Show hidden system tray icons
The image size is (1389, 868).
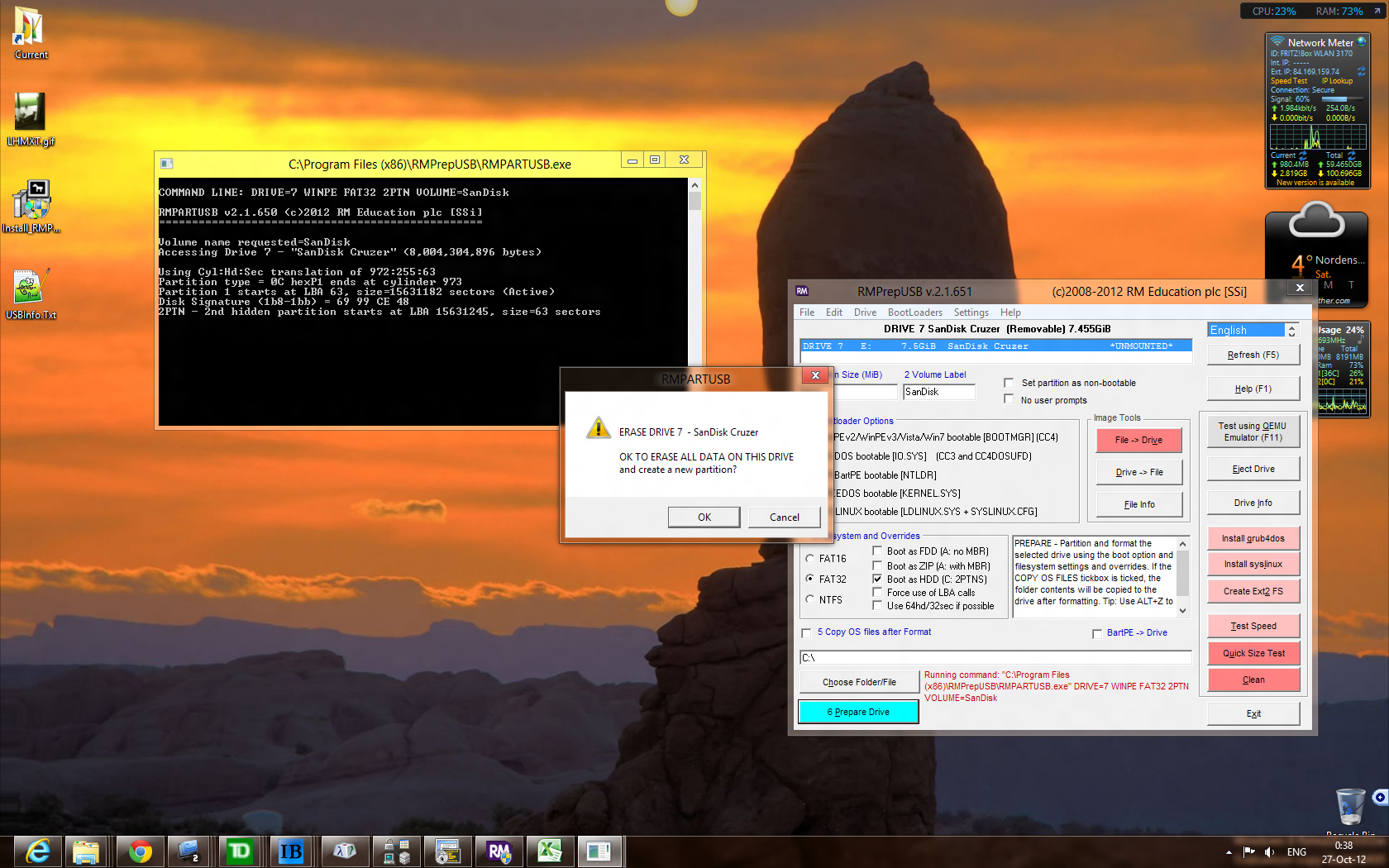[1229, 852]
